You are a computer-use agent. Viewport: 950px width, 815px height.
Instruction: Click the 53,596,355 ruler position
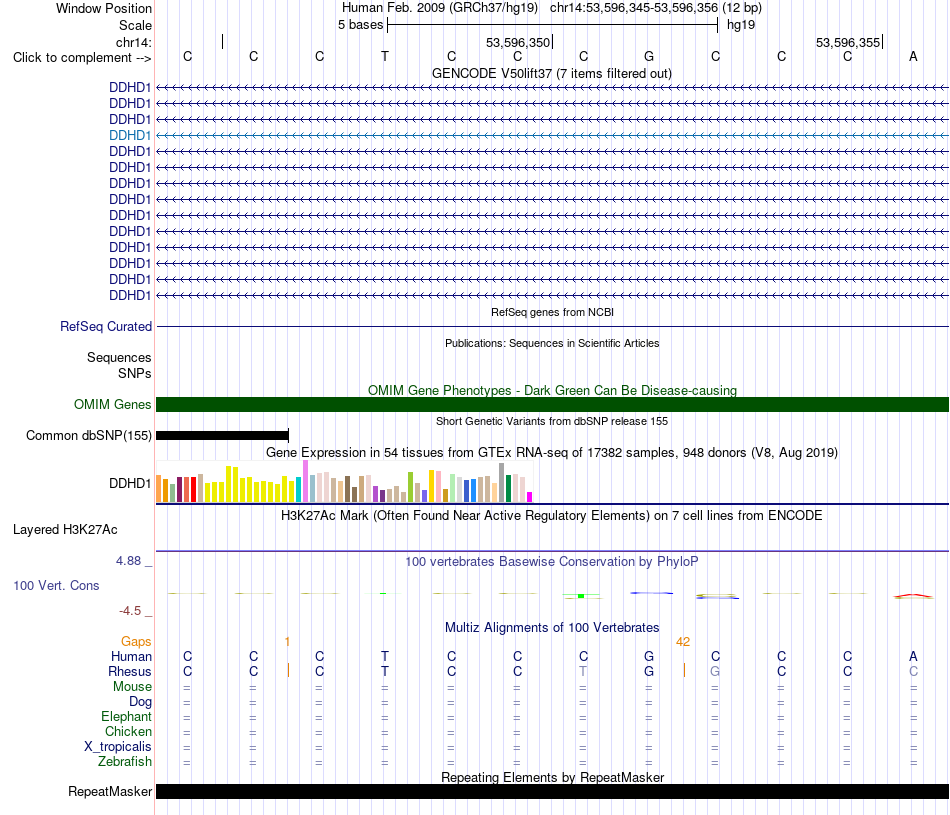[848, 42]
